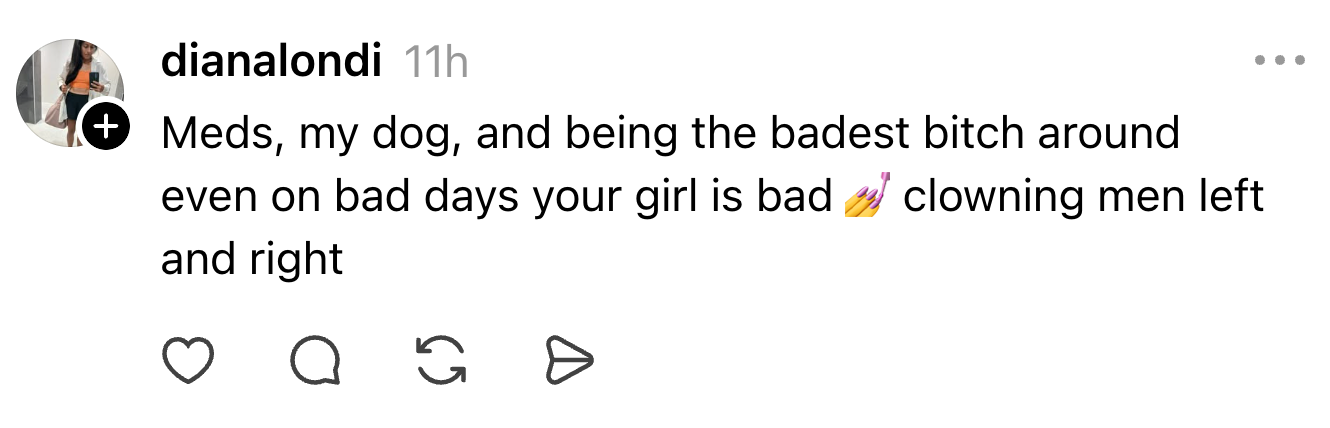Visit the dianalondi username link
This screenshot has height=428, width=1330.
270,63
